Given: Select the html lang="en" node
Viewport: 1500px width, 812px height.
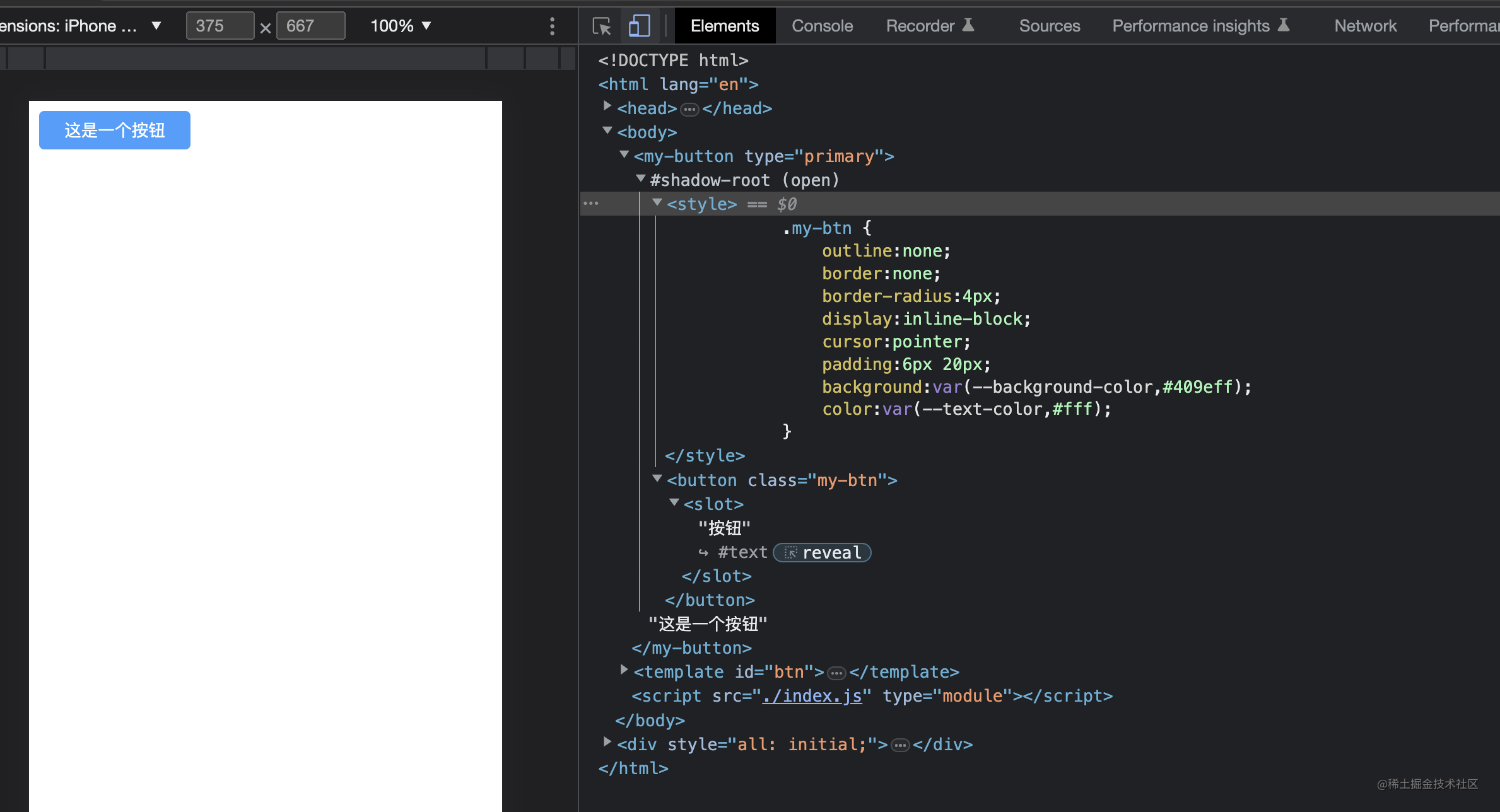Looking at the screenshot, I should click(678, 84).
